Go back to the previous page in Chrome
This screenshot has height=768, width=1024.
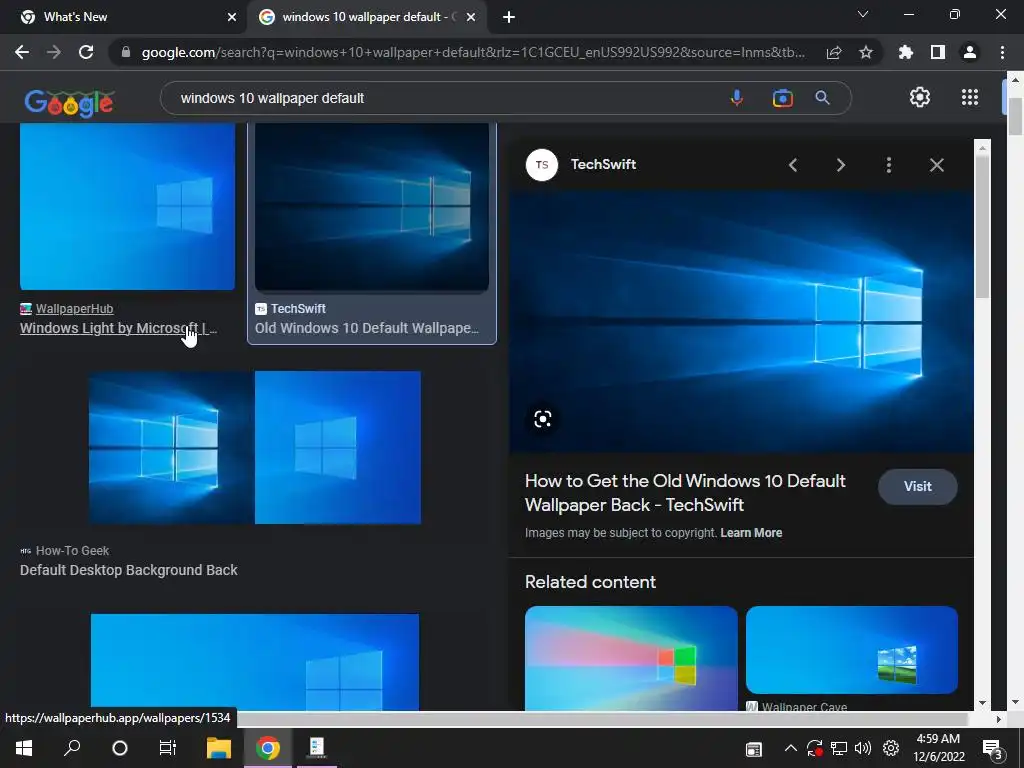(22, 52)
